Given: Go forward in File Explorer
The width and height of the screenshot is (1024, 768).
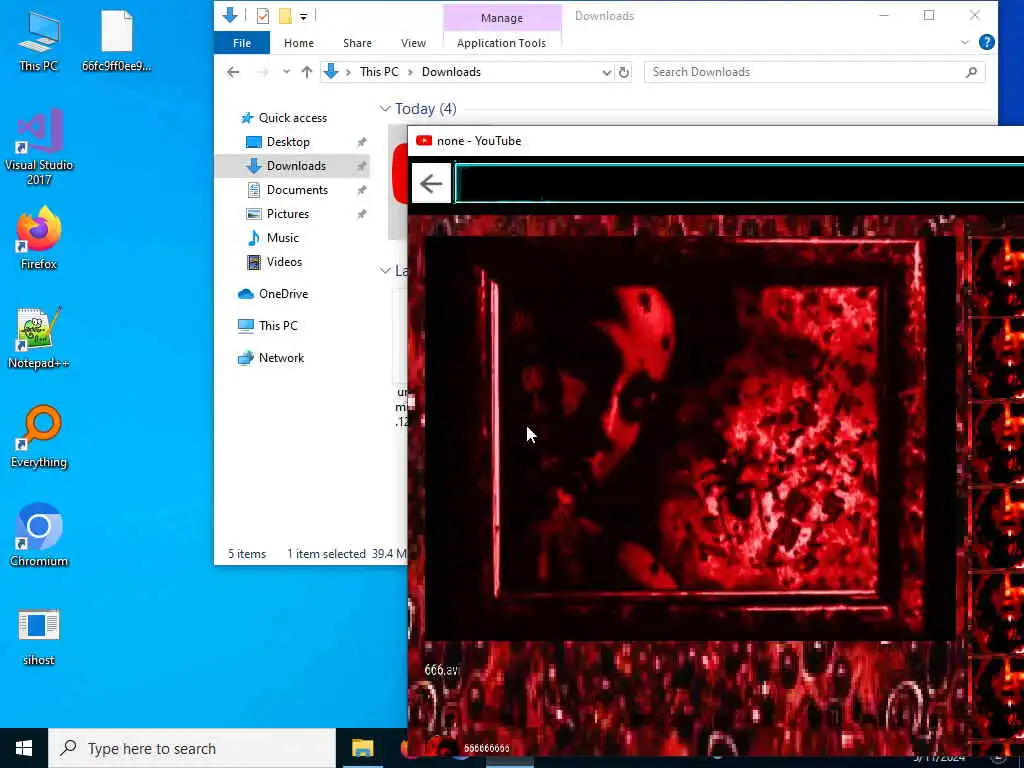Looking at the screenshot, I should [262, 72].
